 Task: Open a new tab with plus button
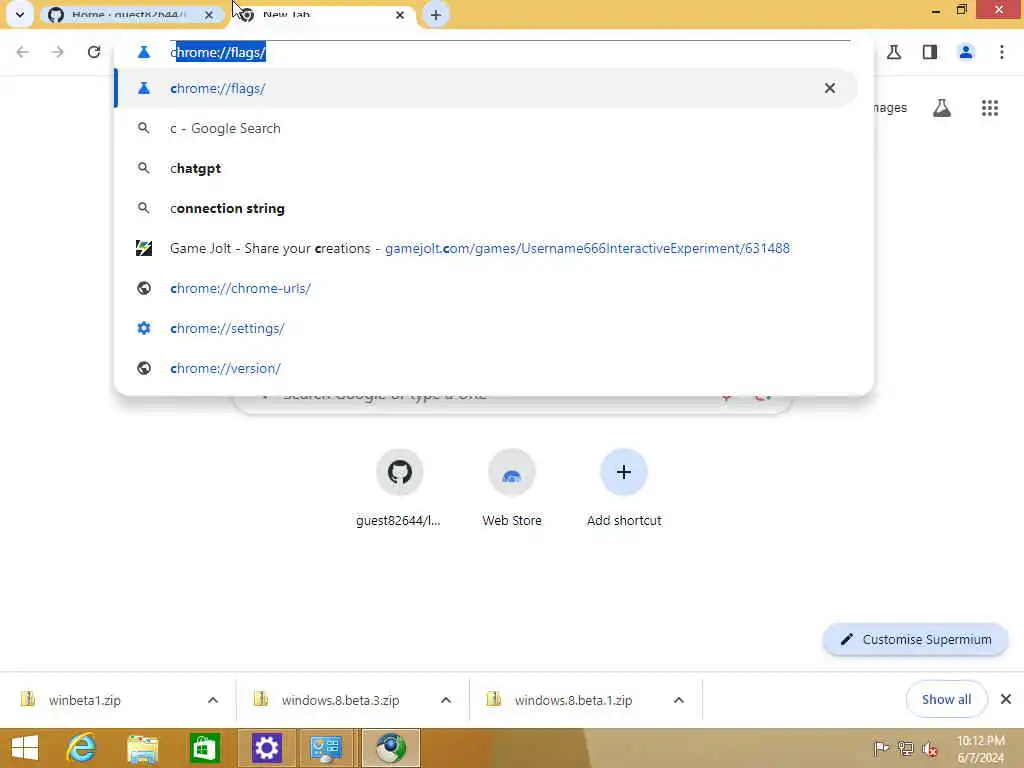[x=436, y=14]
